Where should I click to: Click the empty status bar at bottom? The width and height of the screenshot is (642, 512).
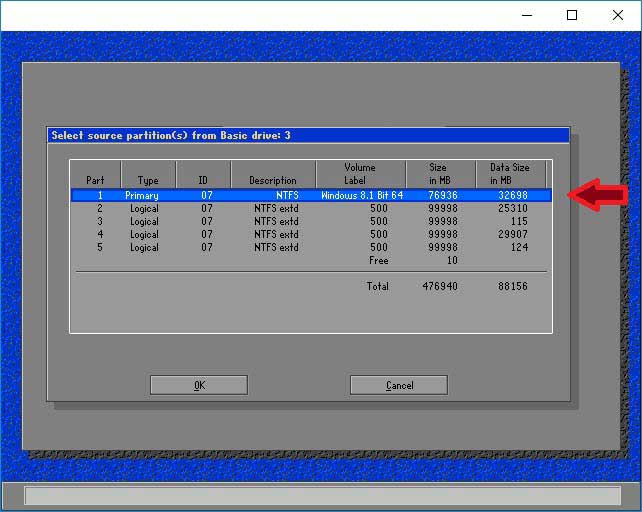(321, 496)
